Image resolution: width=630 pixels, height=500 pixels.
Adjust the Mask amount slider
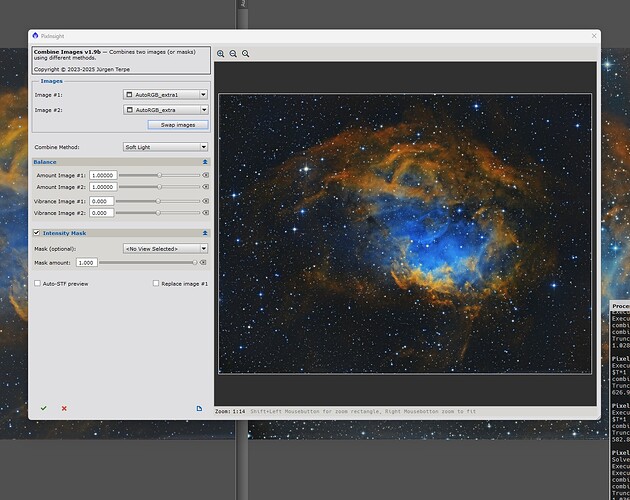coord(148,262)
